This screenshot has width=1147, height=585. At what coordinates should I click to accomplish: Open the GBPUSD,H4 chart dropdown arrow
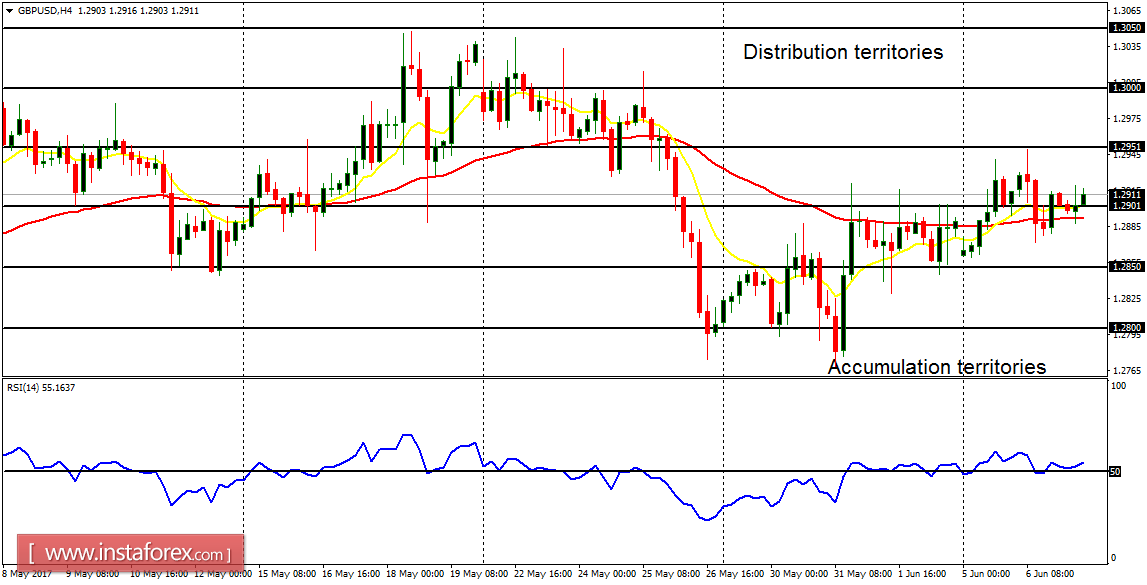[10, 10]
